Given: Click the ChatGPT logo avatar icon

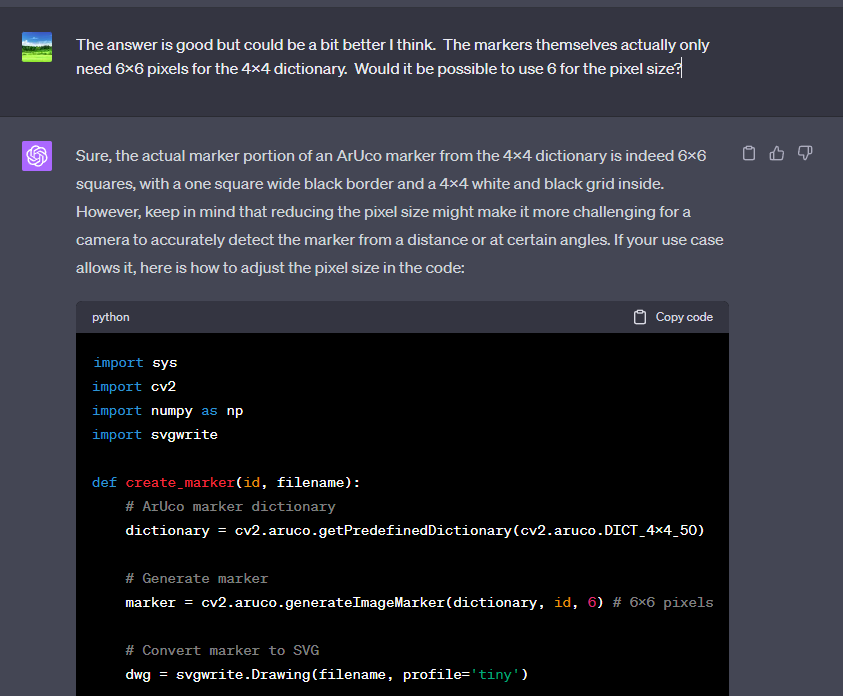Looking at the screenshot, I should click(x=37, y=156).
